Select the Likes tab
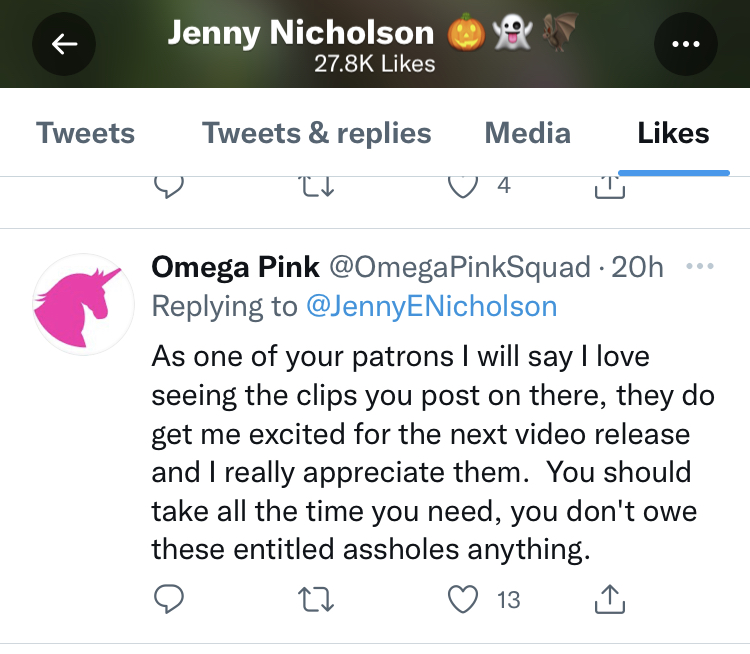Image resolution: width=750 pixels, height=654 pixels. click(673, 133)
